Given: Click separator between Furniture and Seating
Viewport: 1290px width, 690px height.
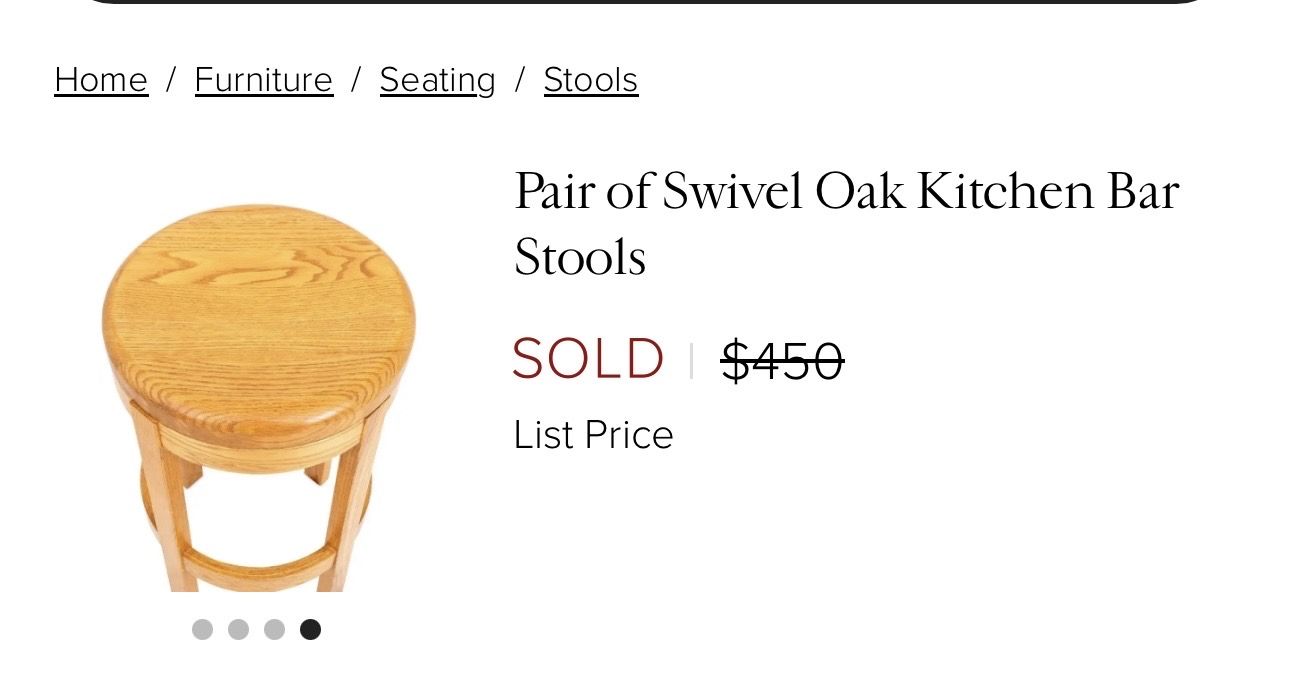Looking at the screenshot, I should click(x=356, y=80).
